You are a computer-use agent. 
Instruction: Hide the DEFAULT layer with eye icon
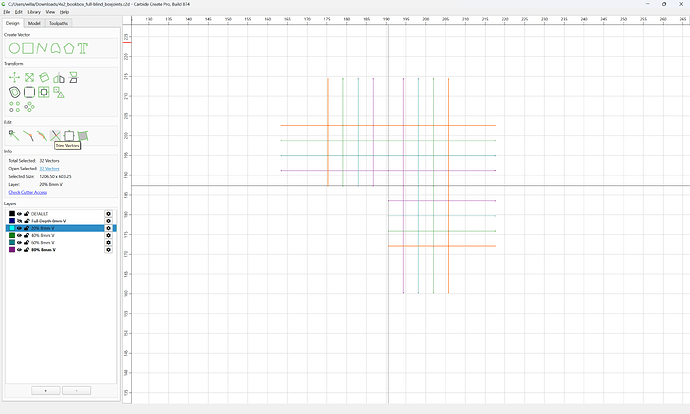[x=19, y=214]
